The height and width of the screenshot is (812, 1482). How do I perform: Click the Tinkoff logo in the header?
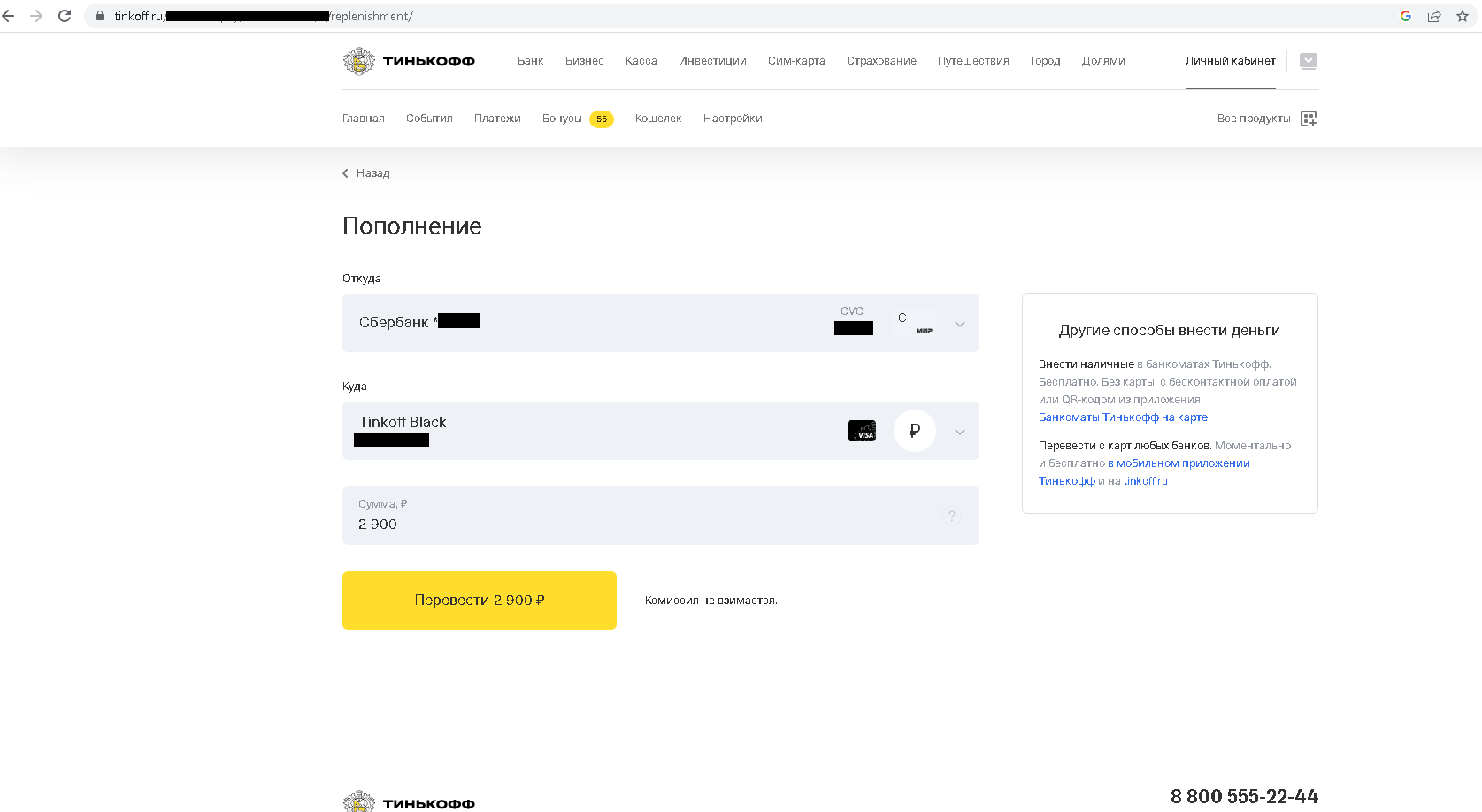click(x=409, y=61)
